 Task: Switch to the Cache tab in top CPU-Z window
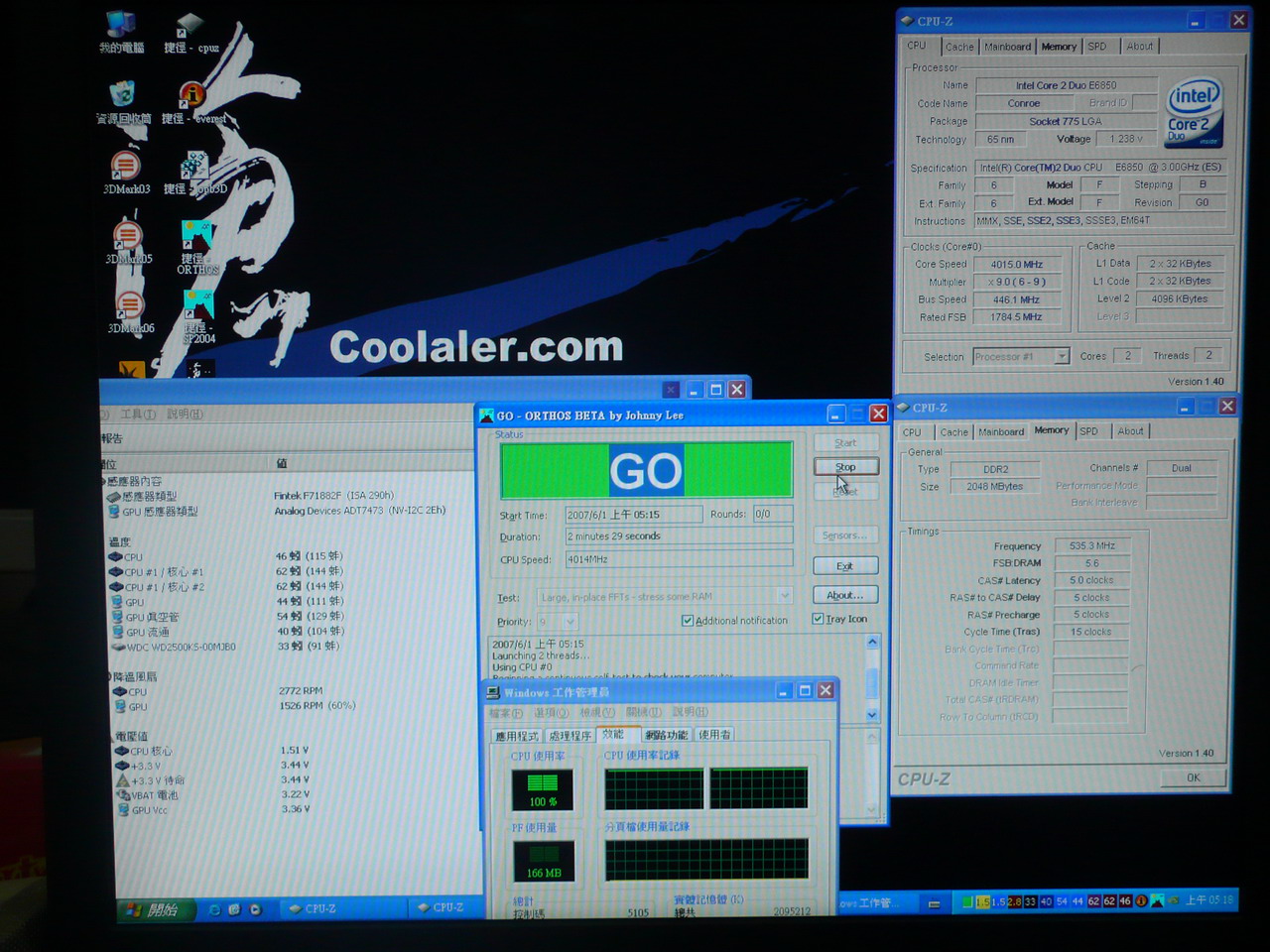[959, 47]
